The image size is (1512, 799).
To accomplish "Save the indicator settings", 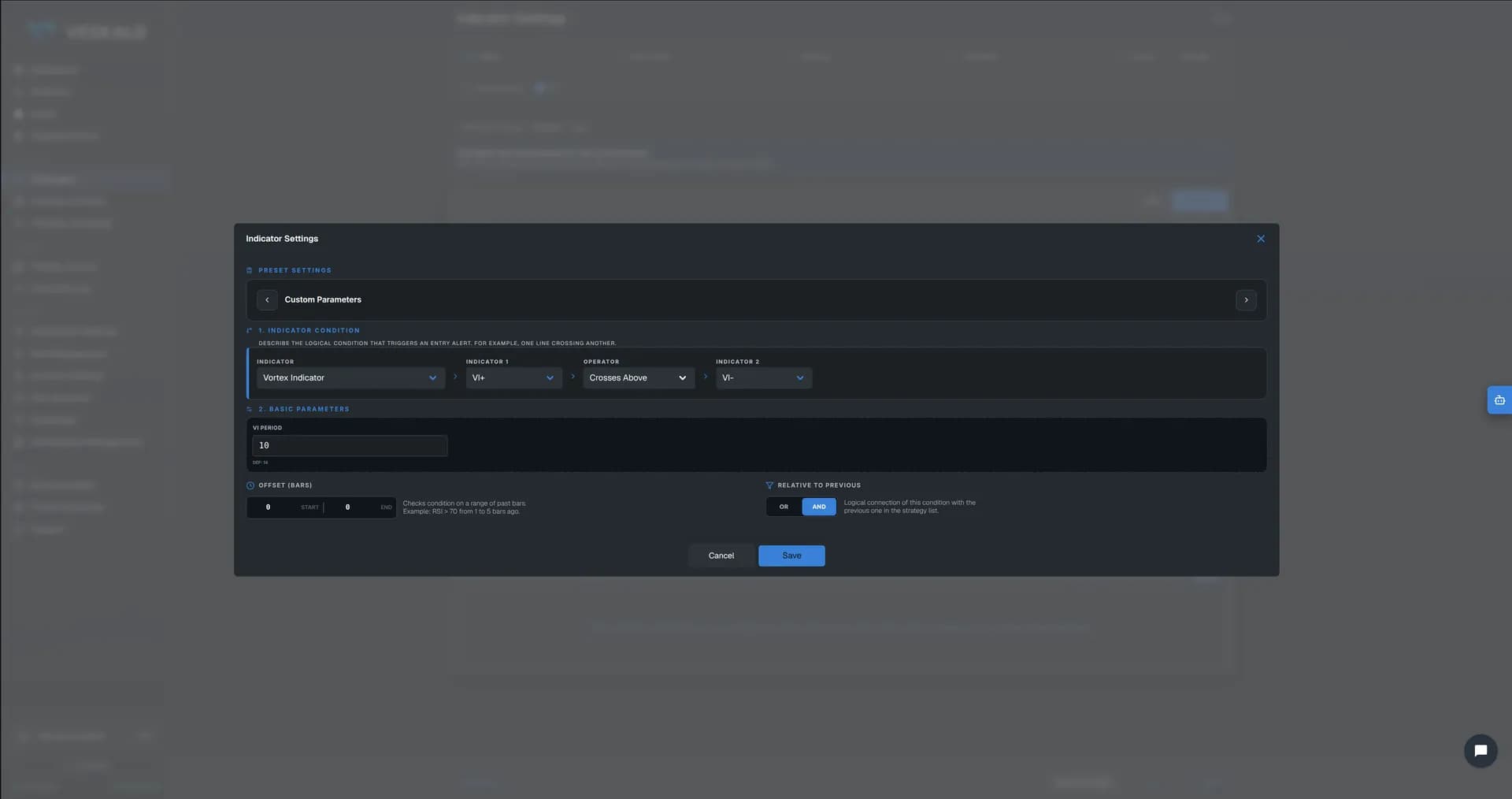I will point(791,556).
